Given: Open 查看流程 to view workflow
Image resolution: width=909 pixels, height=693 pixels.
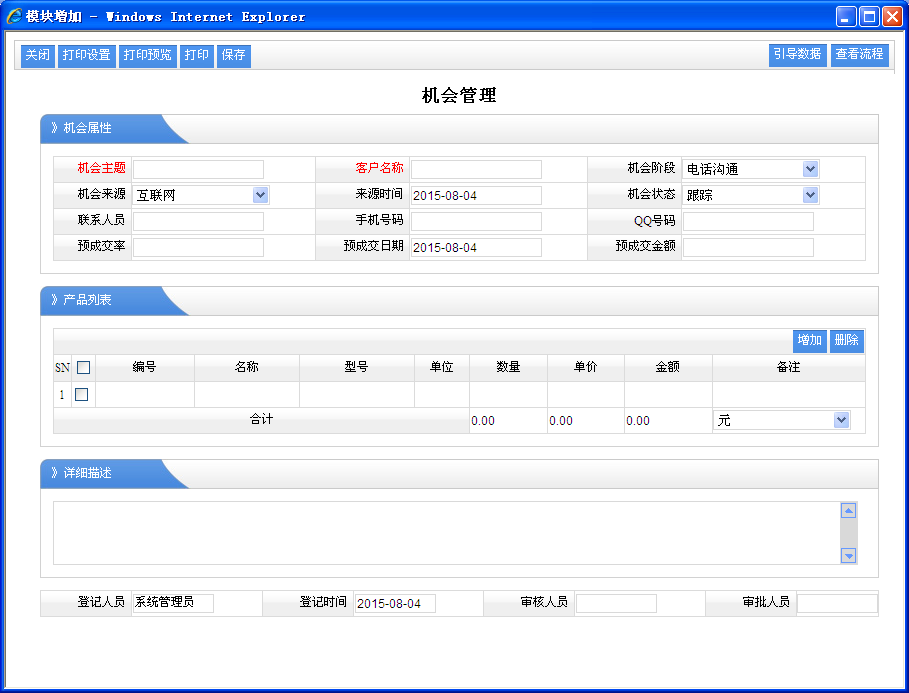Looking at the screenshot, I should coord(859,54).
